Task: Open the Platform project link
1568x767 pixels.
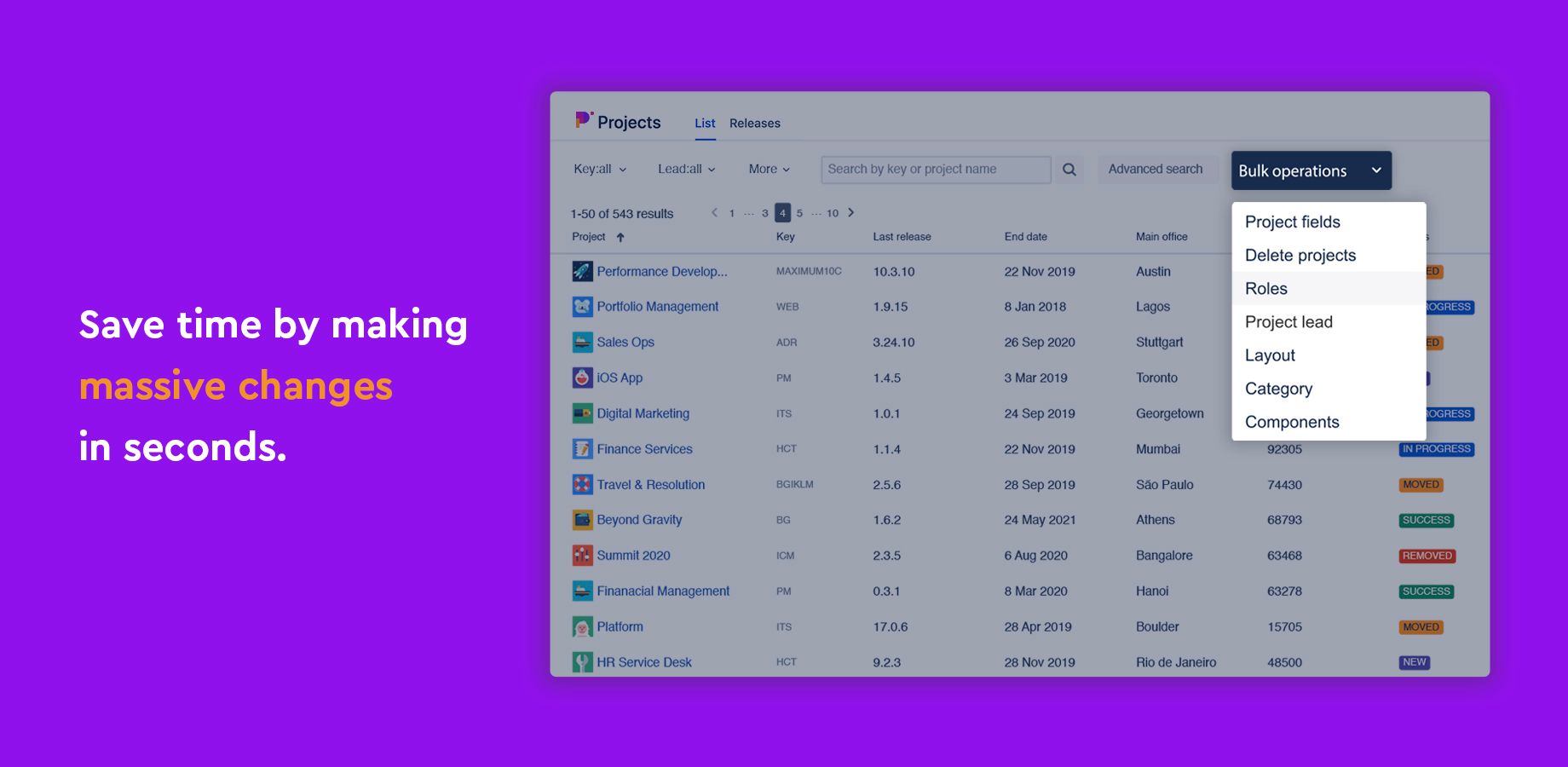Action: 620,626
